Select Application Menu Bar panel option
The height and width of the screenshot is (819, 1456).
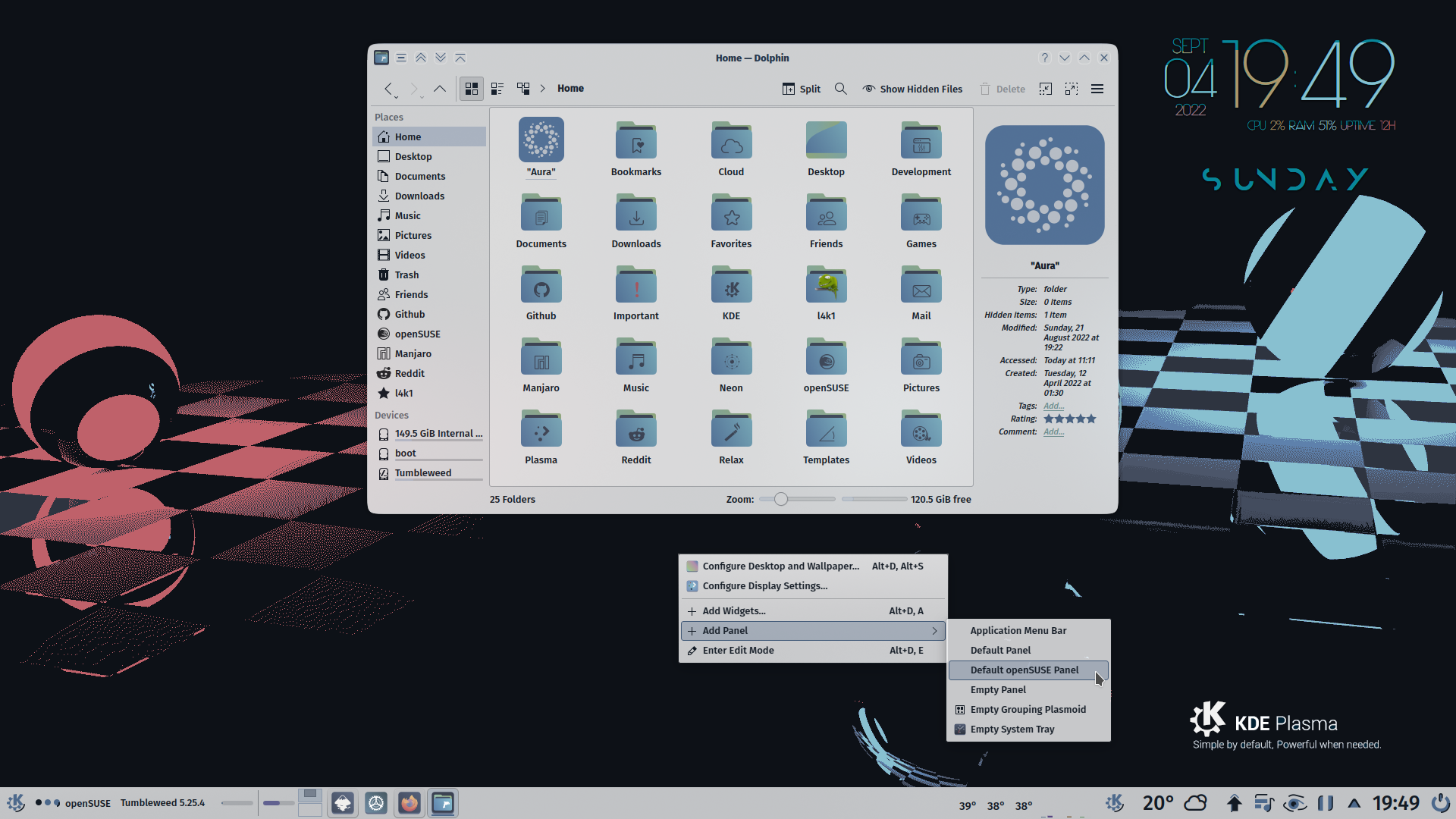(1028, 630)
